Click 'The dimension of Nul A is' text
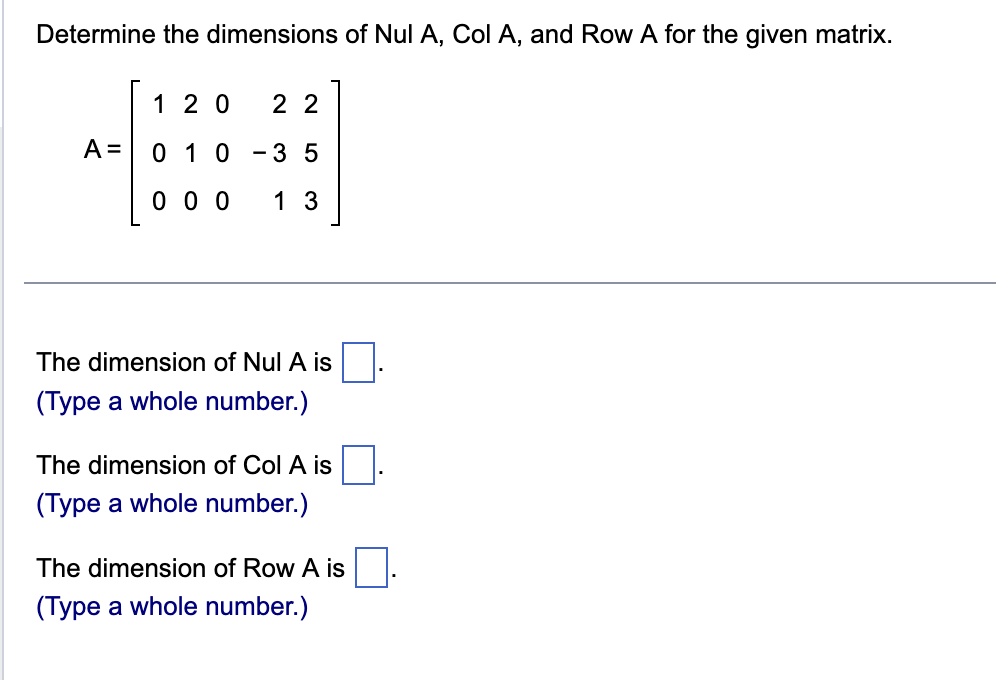The width and height of the screenshot is (996, 680). 185,362
